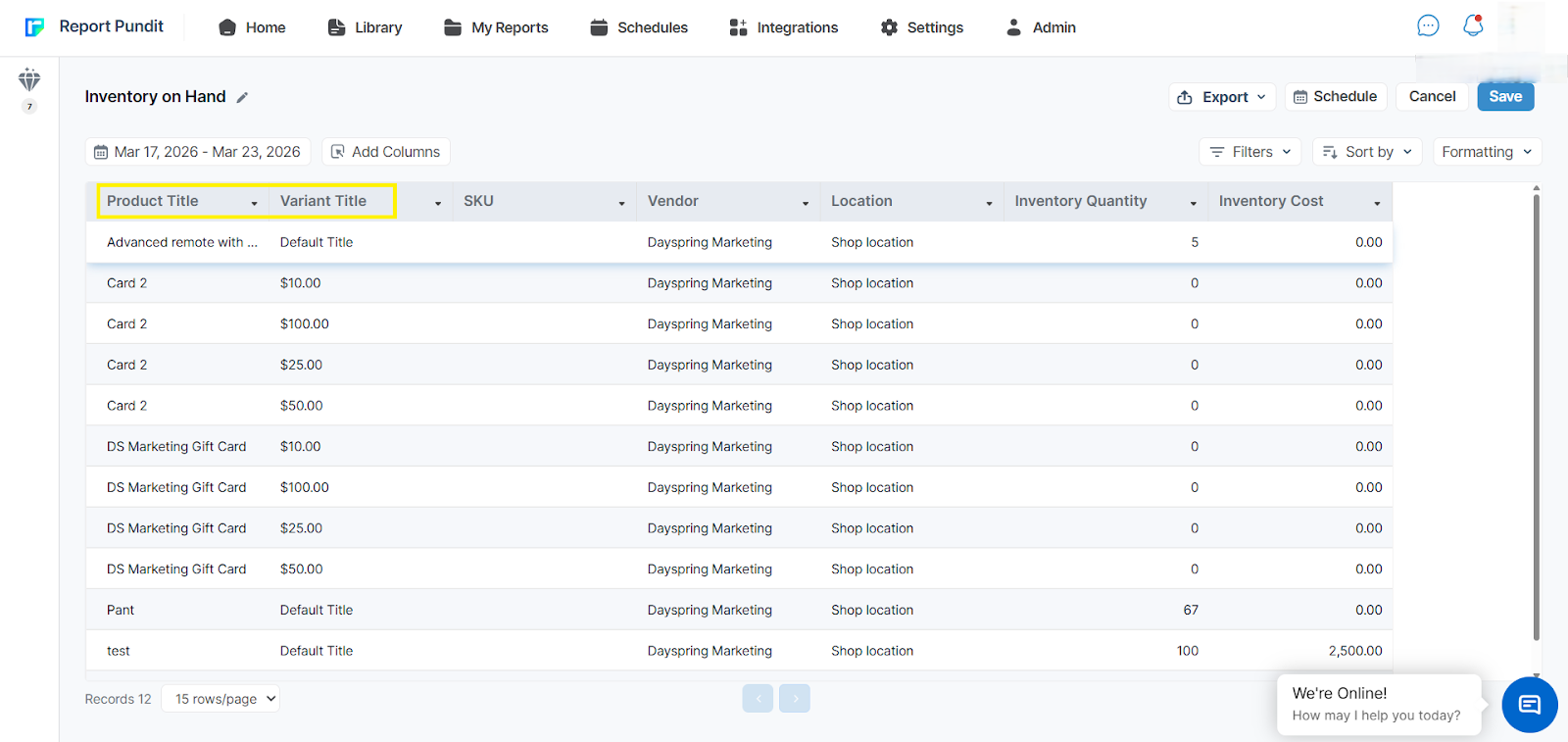Open Inventory Cost column menu arrow

(x=1377, y=203)
